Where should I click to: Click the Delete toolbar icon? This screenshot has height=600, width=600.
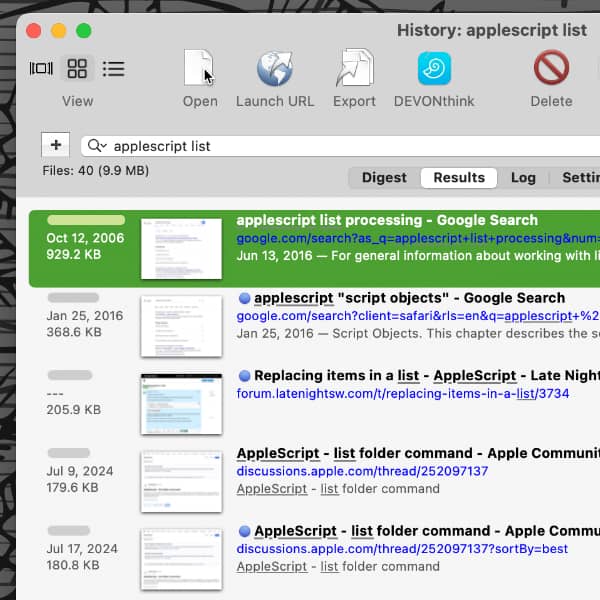[x=551, y=68]
